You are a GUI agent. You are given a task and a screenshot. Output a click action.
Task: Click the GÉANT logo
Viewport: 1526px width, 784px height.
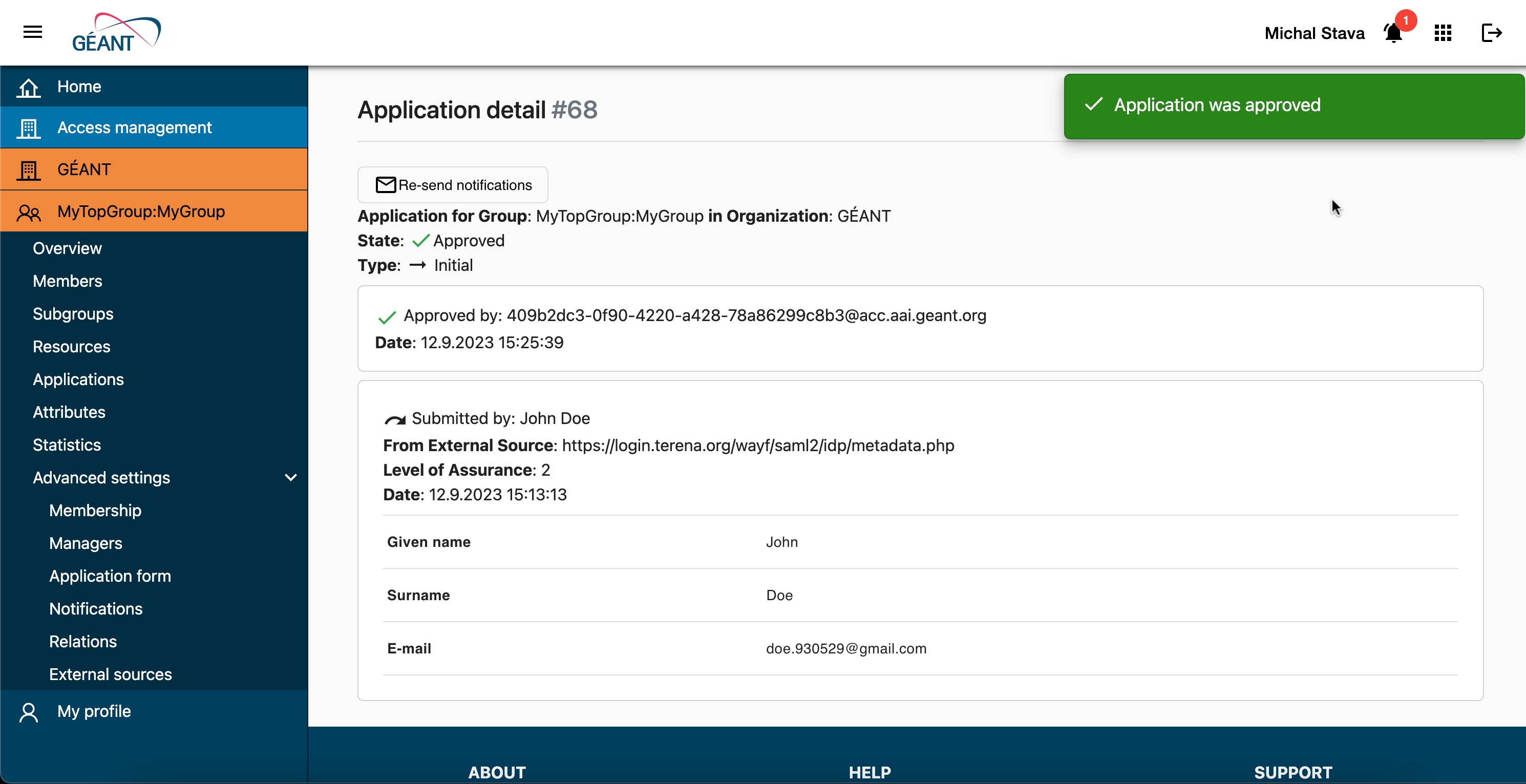(x=116, y=33)
